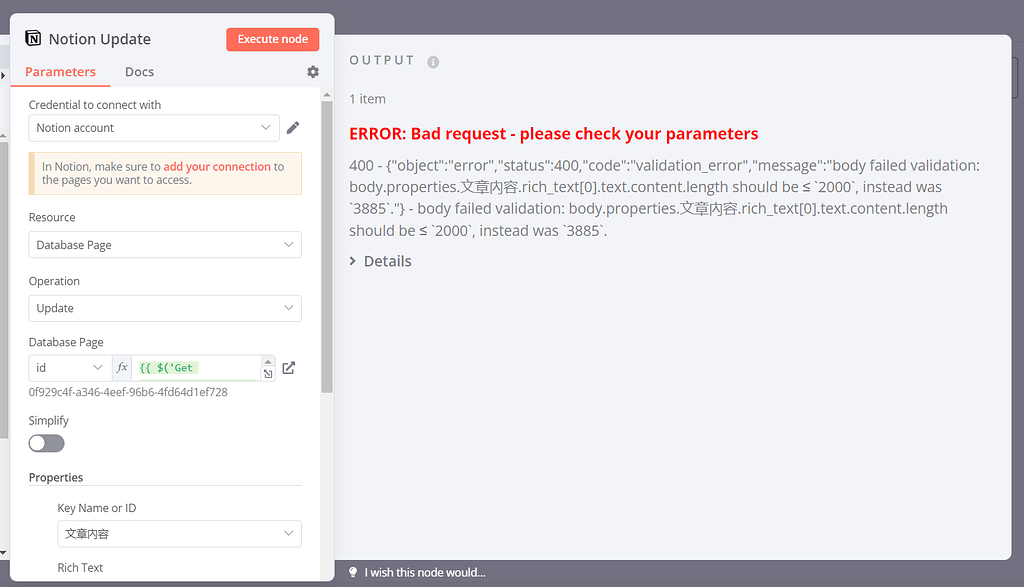The image size is (1024, 587).
Task: Click the fx expression icon
Action: (122, 368)
